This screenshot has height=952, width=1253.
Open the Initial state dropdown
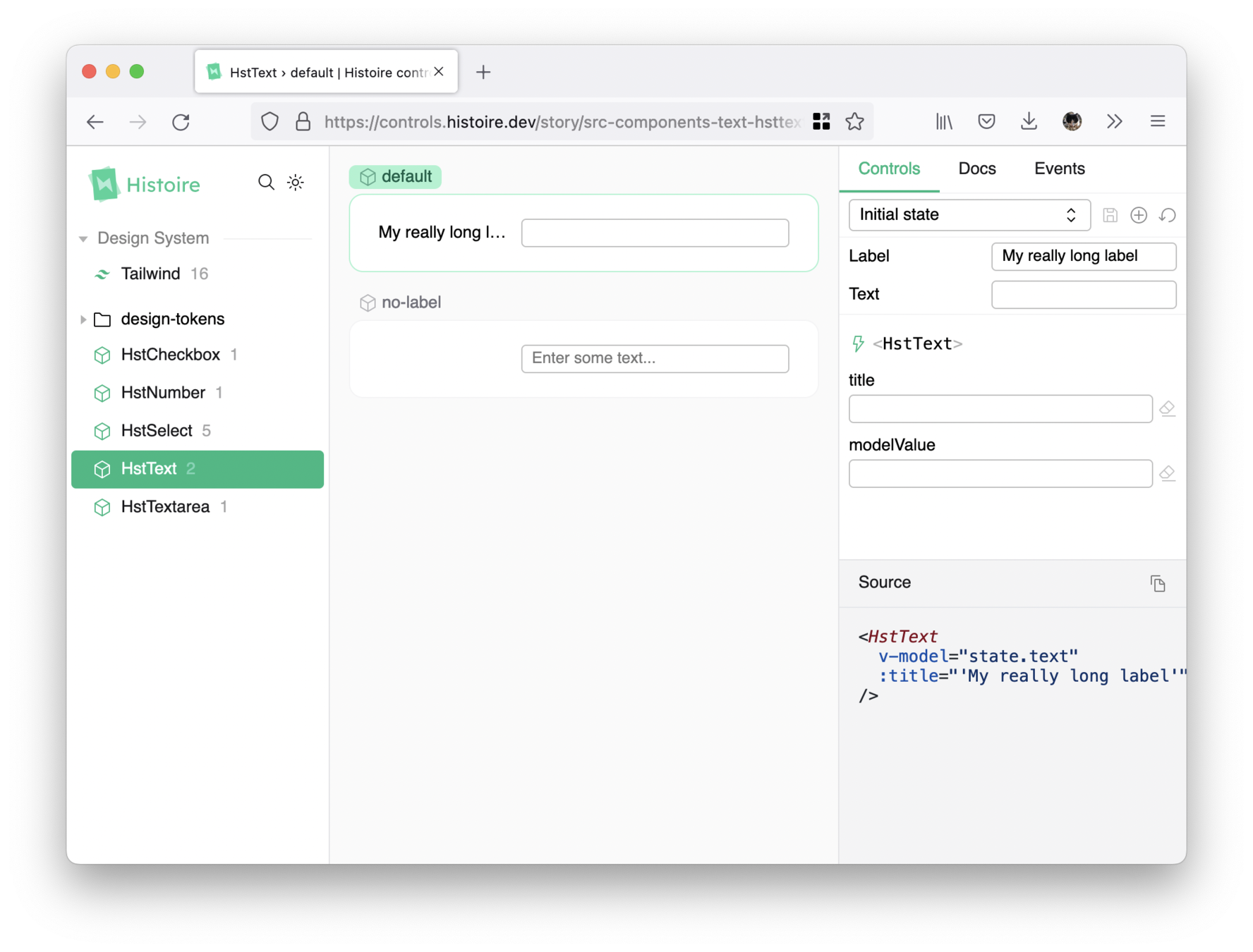(x=969, y=215)
